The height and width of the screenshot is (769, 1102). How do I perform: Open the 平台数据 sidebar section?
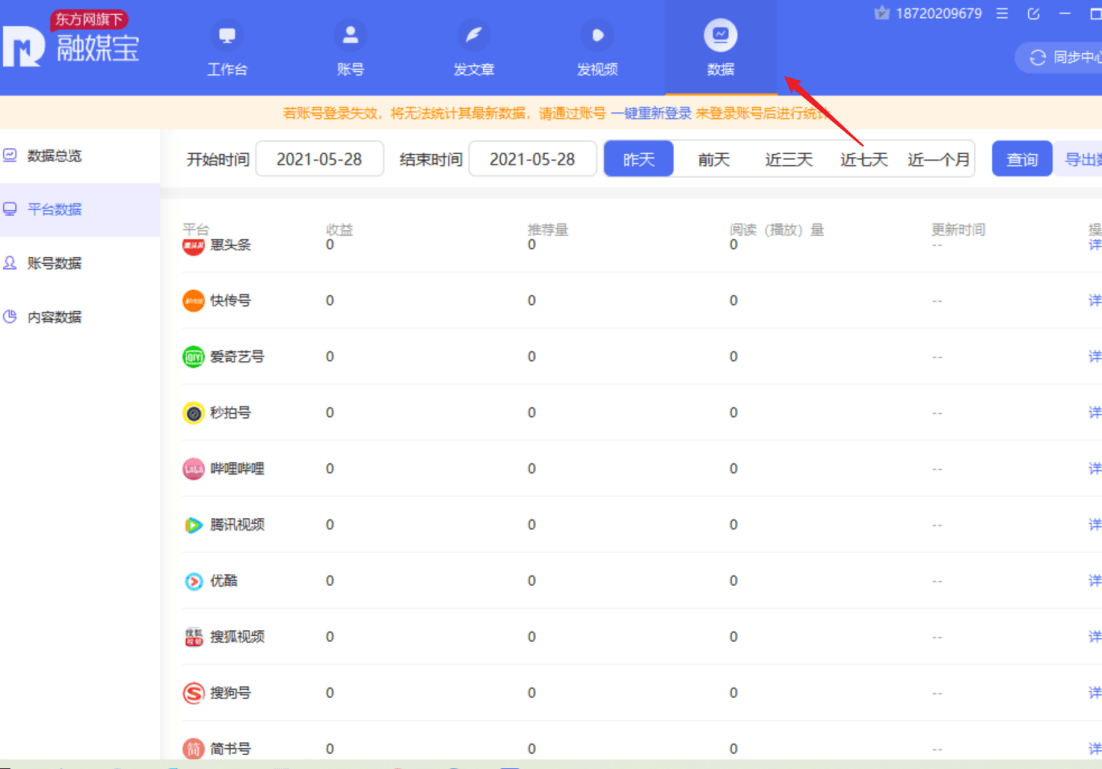[x=80, y=209]
